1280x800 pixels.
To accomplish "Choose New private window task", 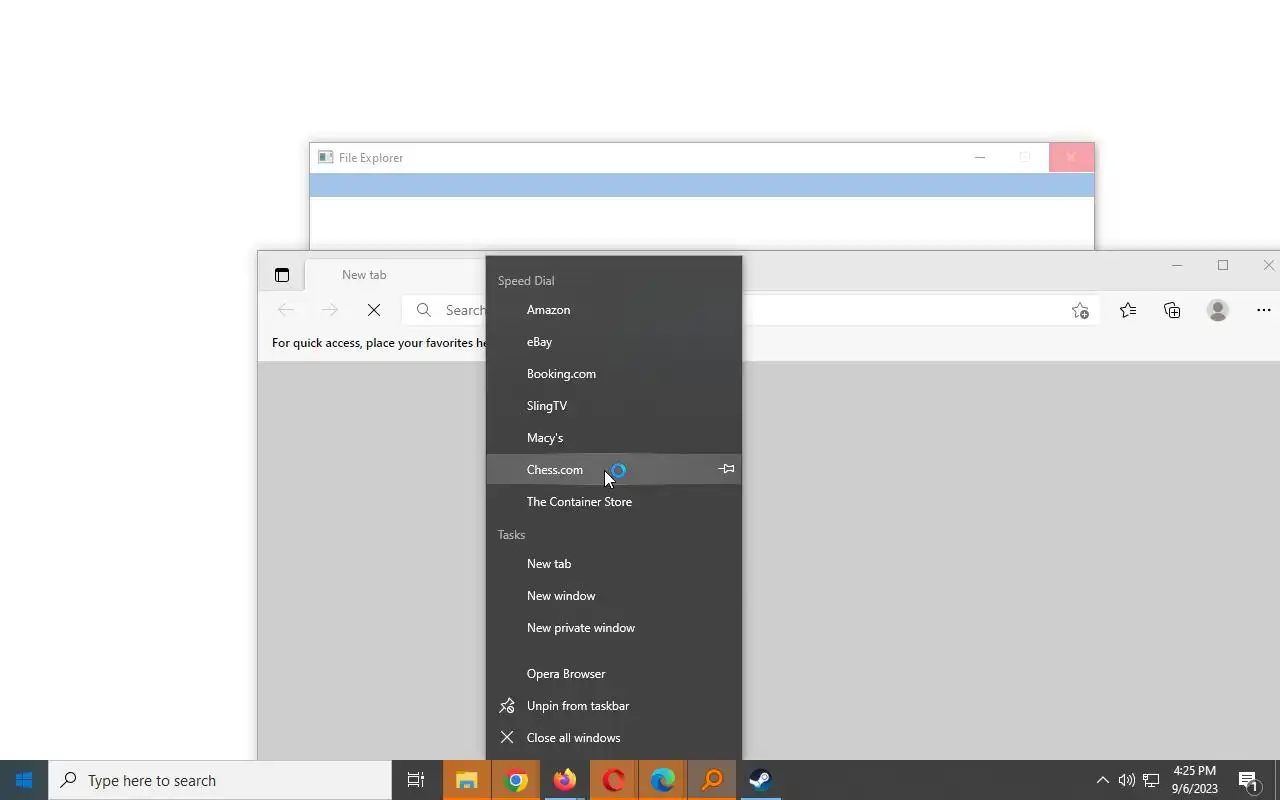I will click(x=613, y=628).
